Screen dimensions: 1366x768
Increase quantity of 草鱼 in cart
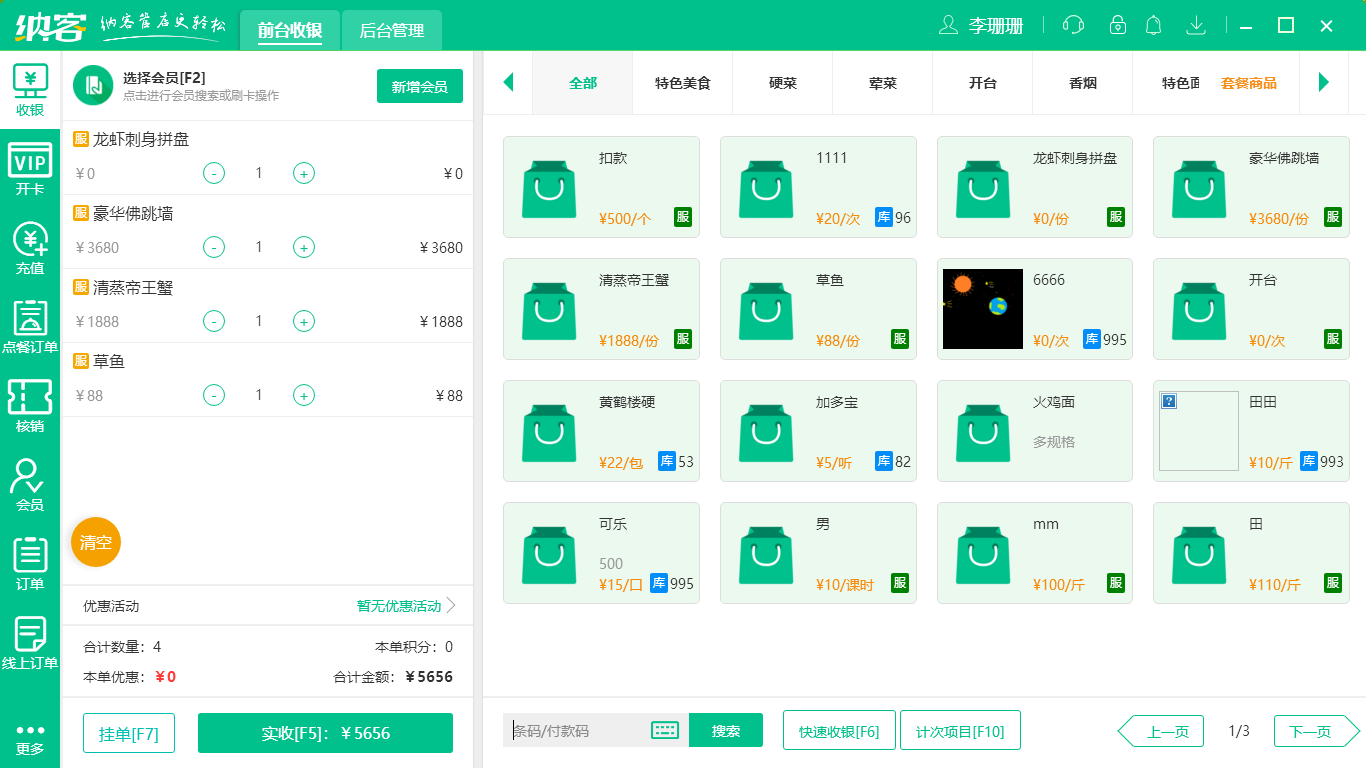pyautogui.click(x=304, y=395)
